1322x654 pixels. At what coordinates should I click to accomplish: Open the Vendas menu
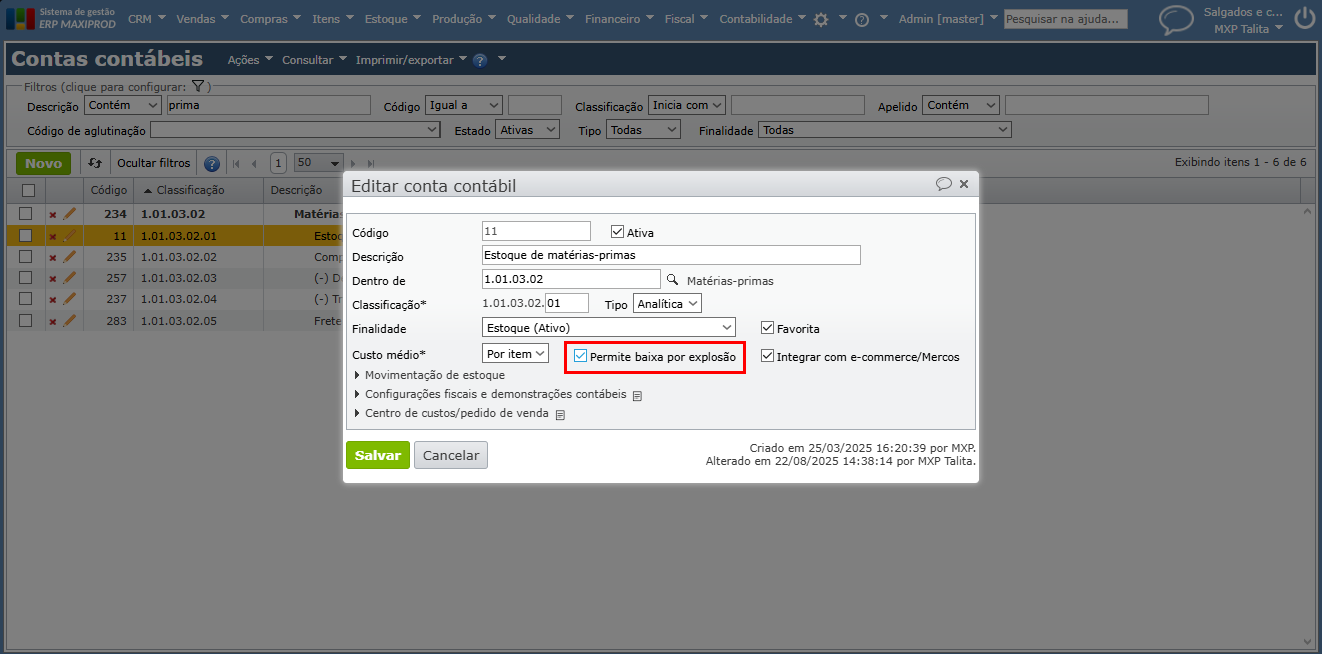coord(202,19)
